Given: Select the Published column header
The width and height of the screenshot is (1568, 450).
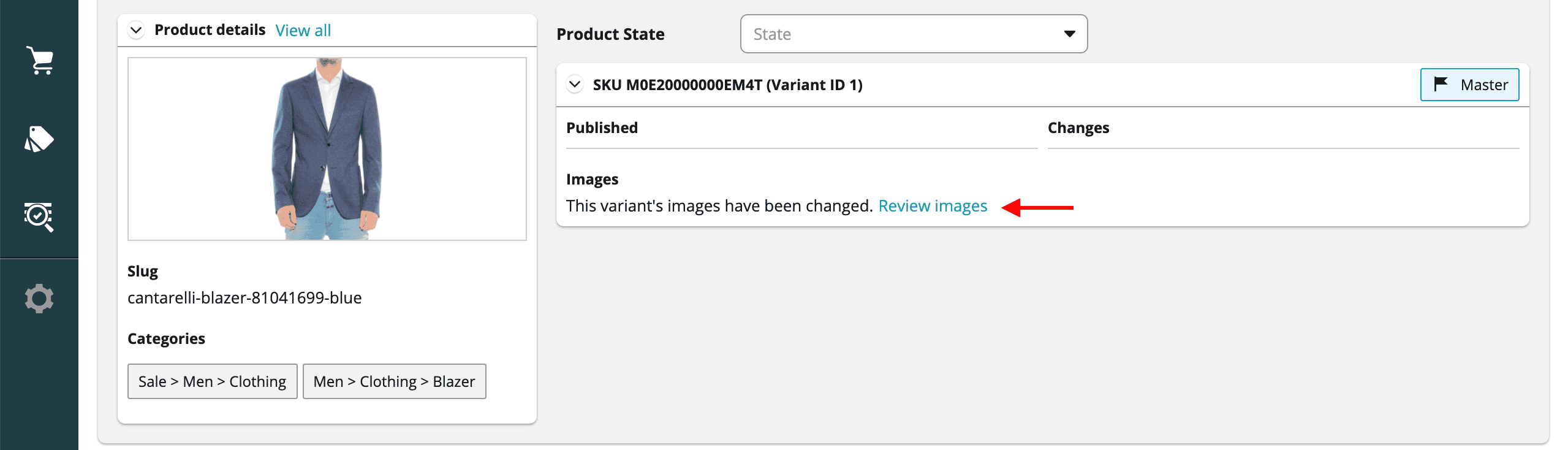Looking at the screenshot, I should 602,128.
